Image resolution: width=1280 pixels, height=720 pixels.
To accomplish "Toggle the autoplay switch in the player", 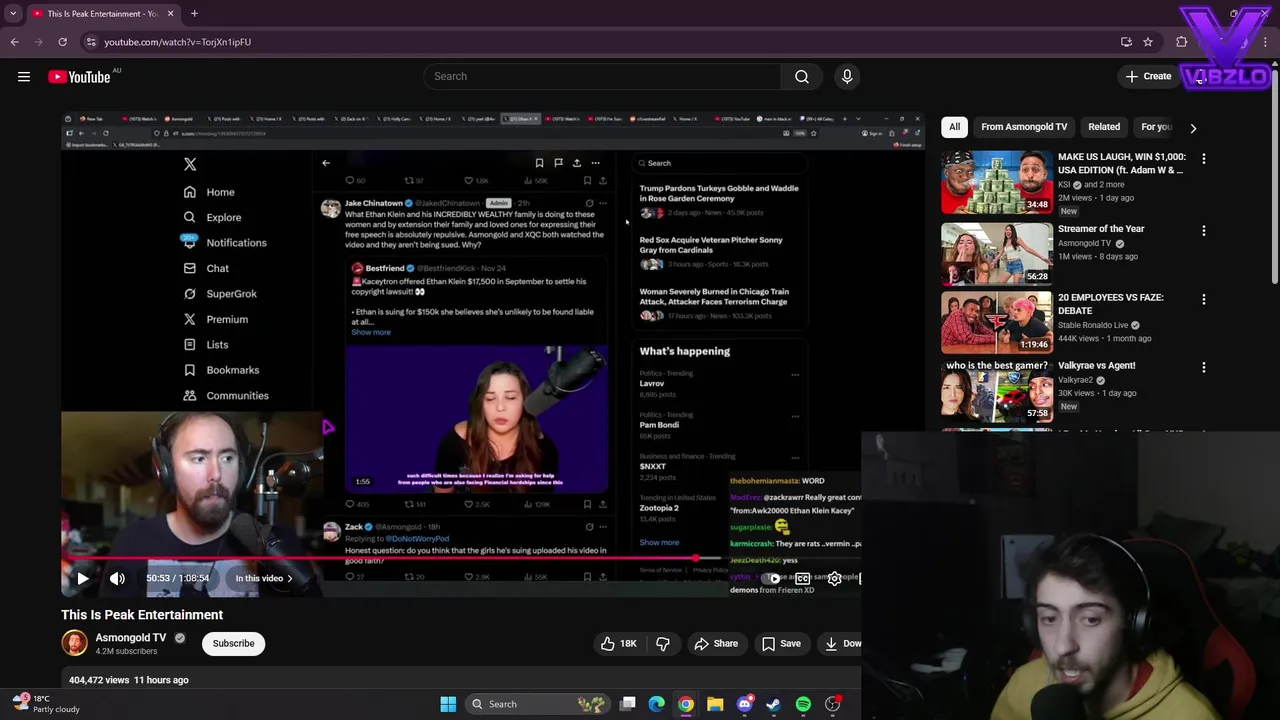I will point(772,578).
